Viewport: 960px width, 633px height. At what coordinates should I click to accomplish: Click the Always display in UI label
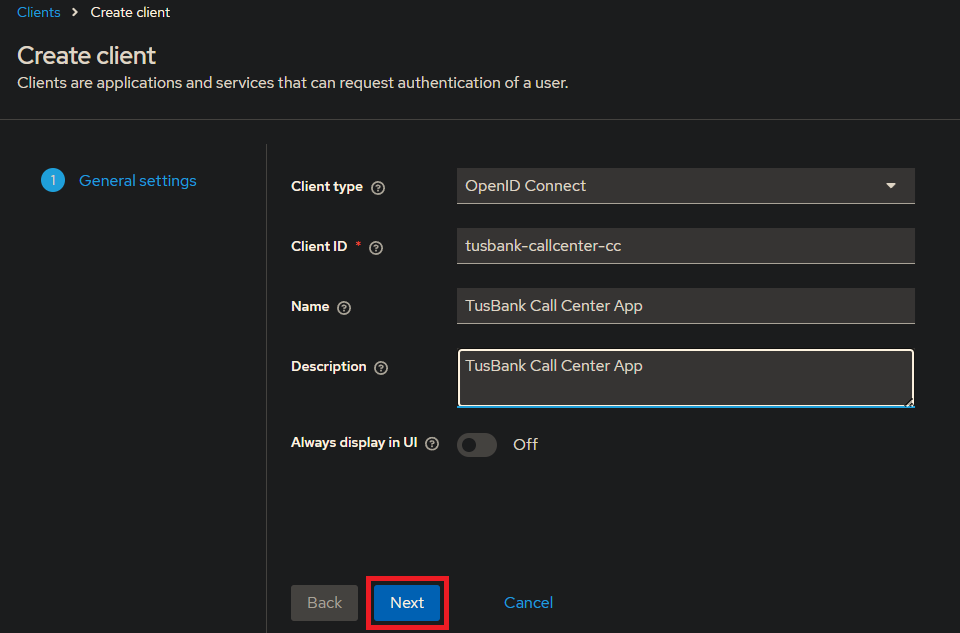coord(354,443)
